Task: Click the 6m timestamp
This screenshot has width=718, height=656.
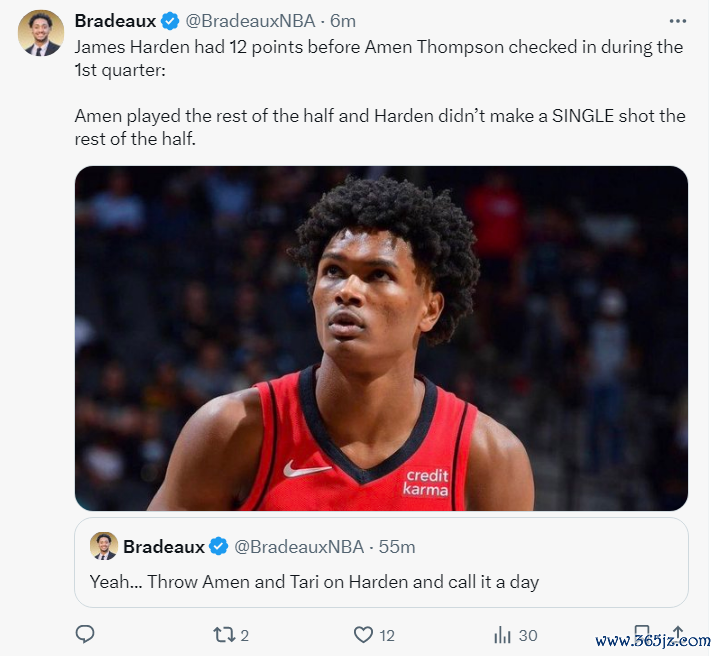Action: (343, 21)
